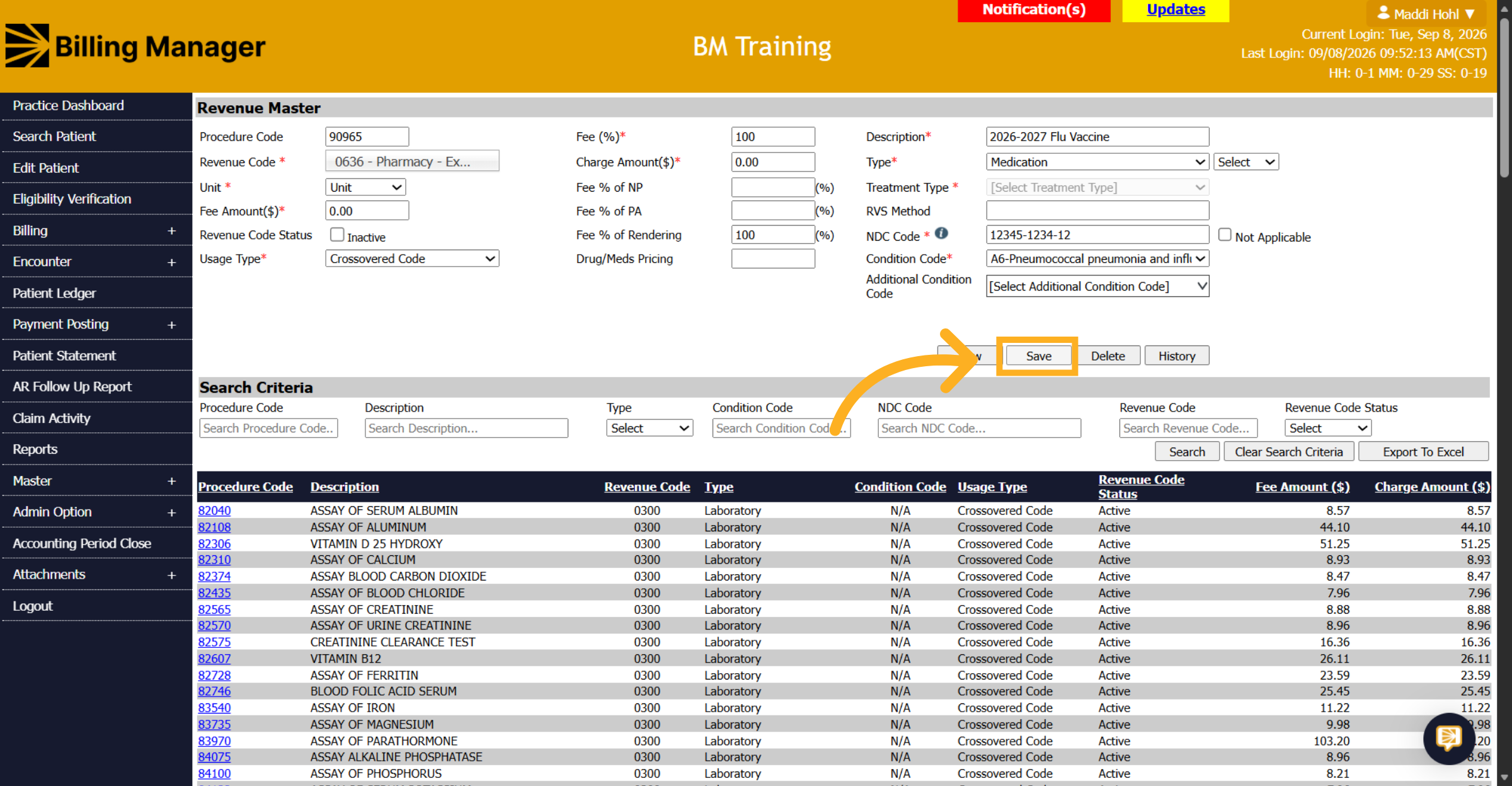
Task: Open procedure code 83970 link
Action: 214,741
